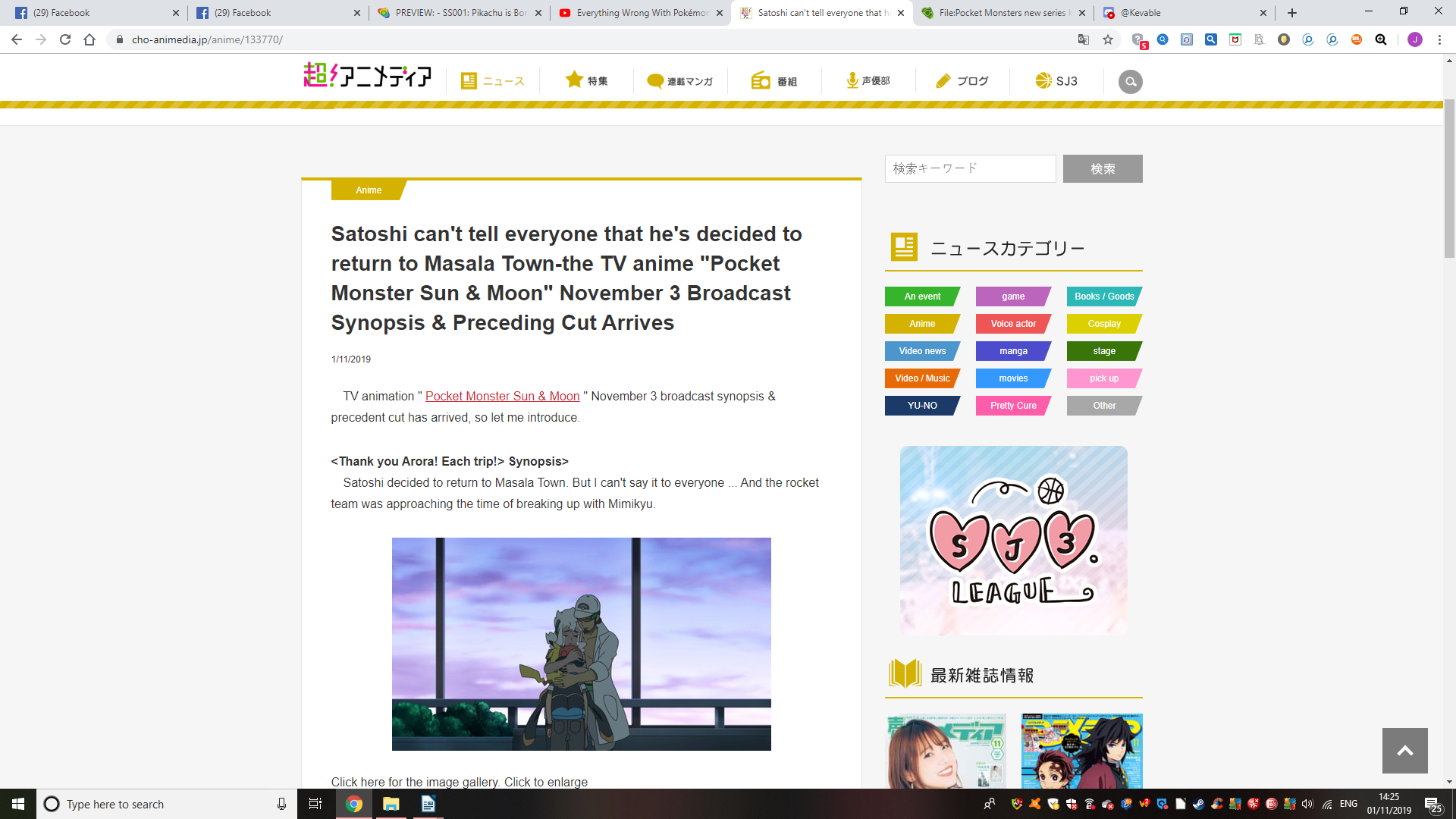Open a new browser tab
1456x819 pixels.
click(x=1292, y=13)
